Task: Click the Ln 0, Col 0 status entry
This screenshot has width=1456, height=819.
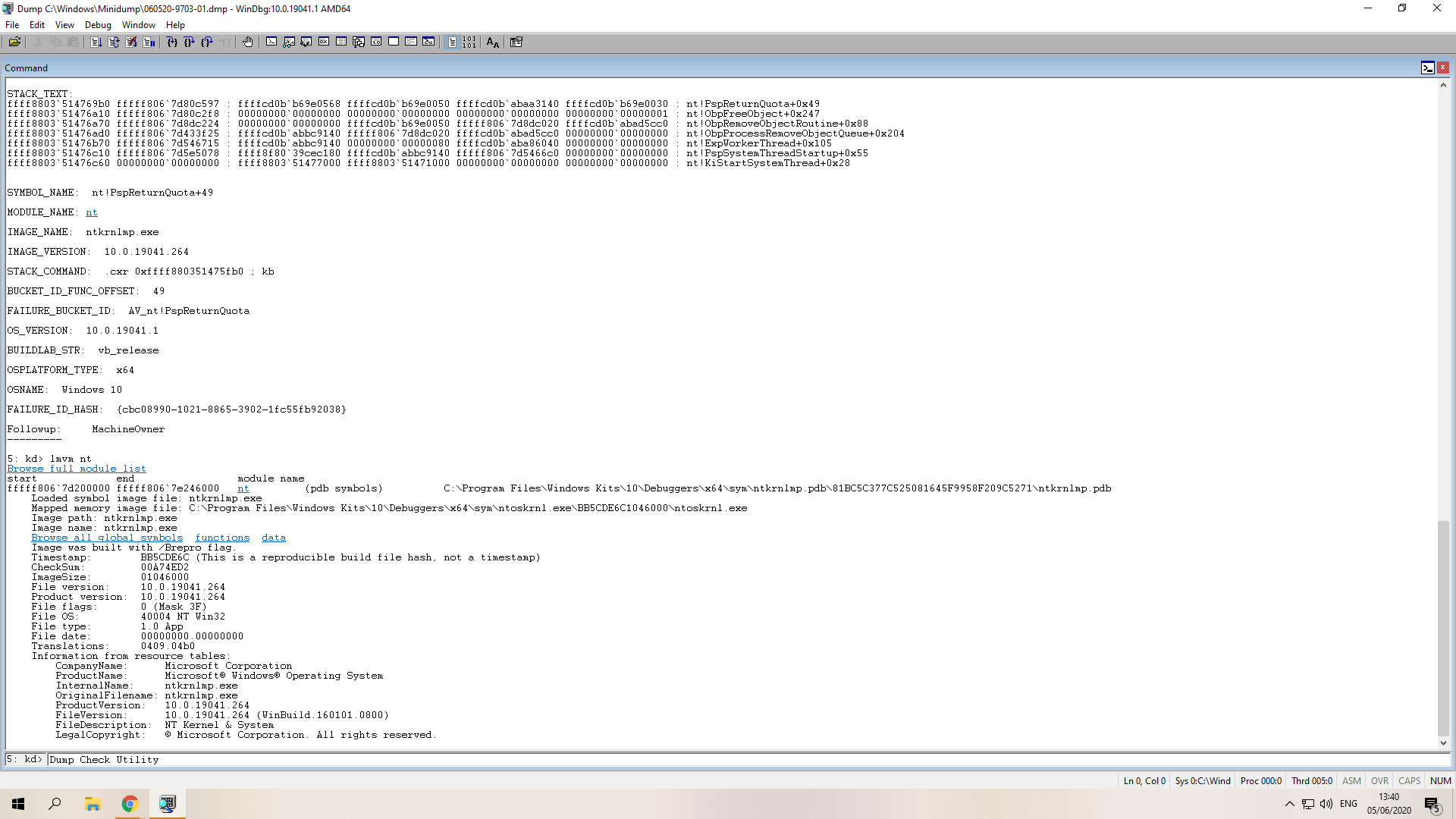Action: click(x=1144, y=780)
